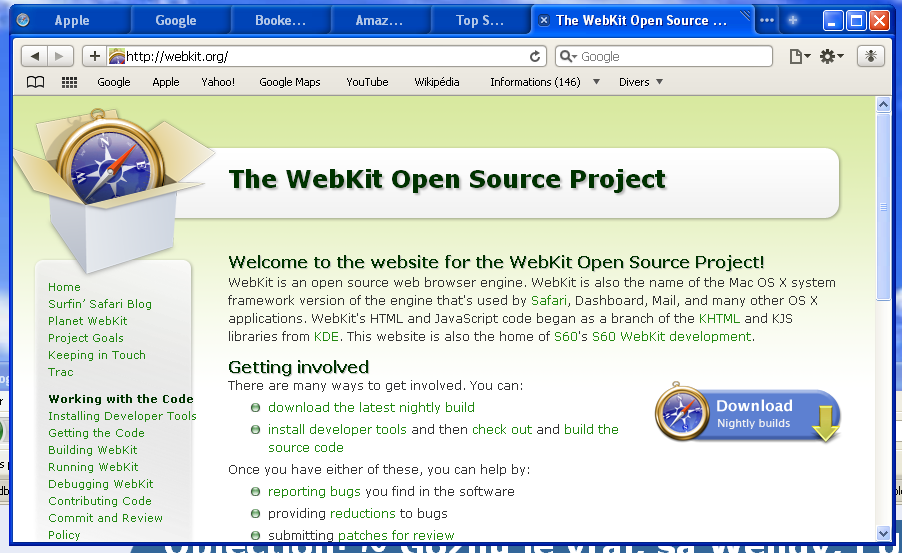Open the Google bookmark
The height and width of the screenshot is (553, 902).
pyautogui.click(x=114, y=82)
